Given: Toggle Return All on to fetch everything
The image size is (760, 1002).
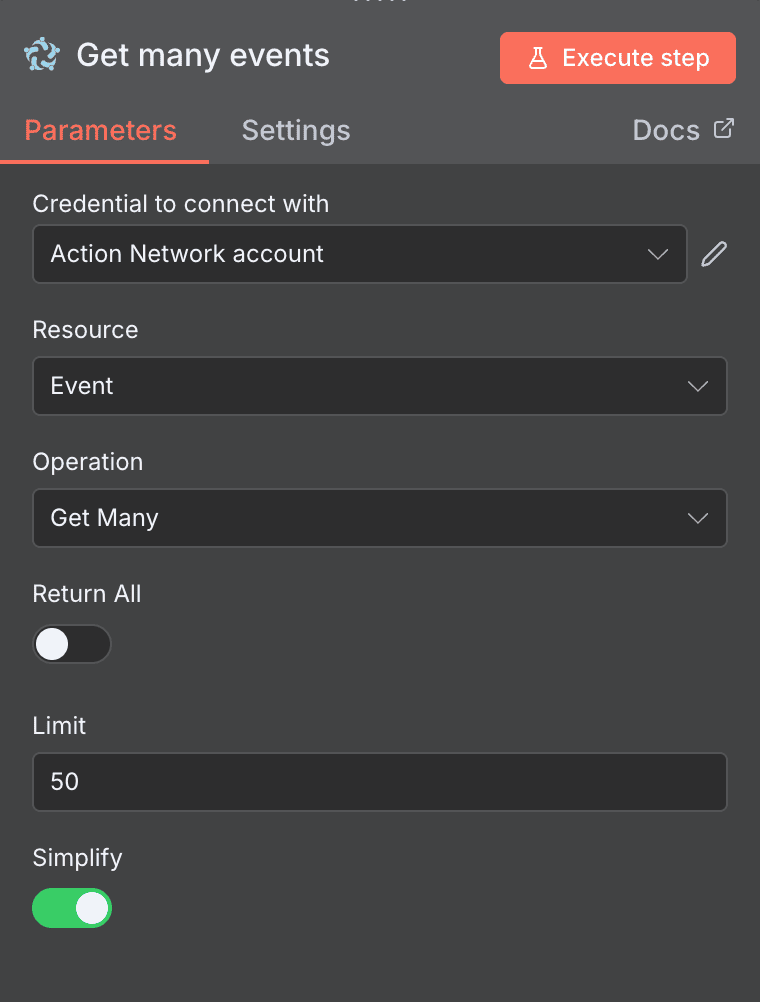Looking at the screenshot, I should pos(72,644).
